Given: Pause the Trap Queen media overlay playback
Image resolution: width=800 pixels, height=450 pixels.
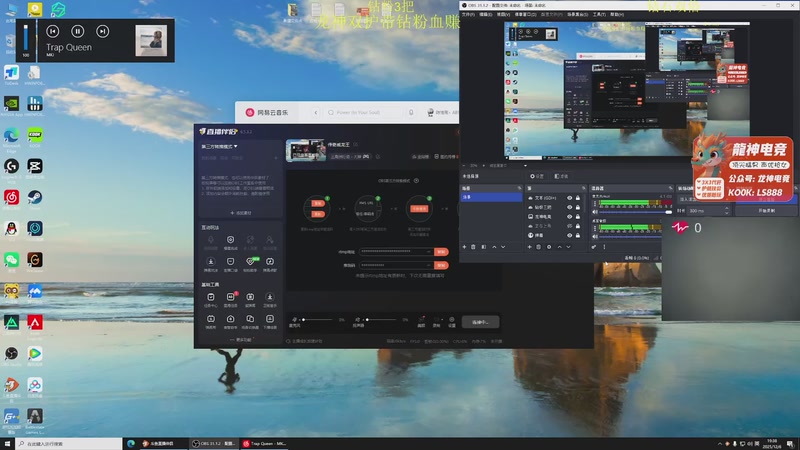Looking at the screenshot, I should click(78, 32).
